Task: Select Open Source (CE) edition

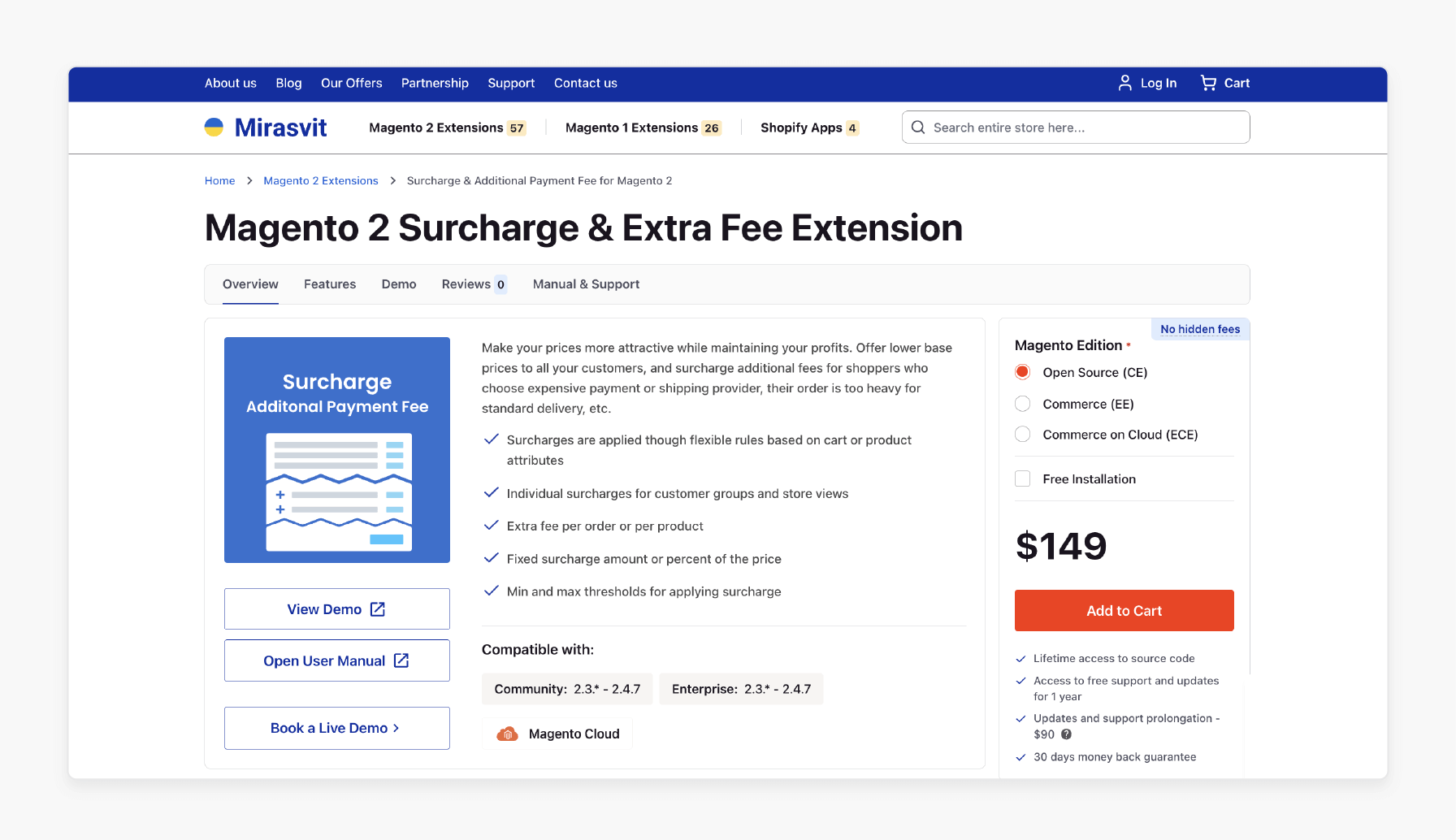Action: point(1023,372)
